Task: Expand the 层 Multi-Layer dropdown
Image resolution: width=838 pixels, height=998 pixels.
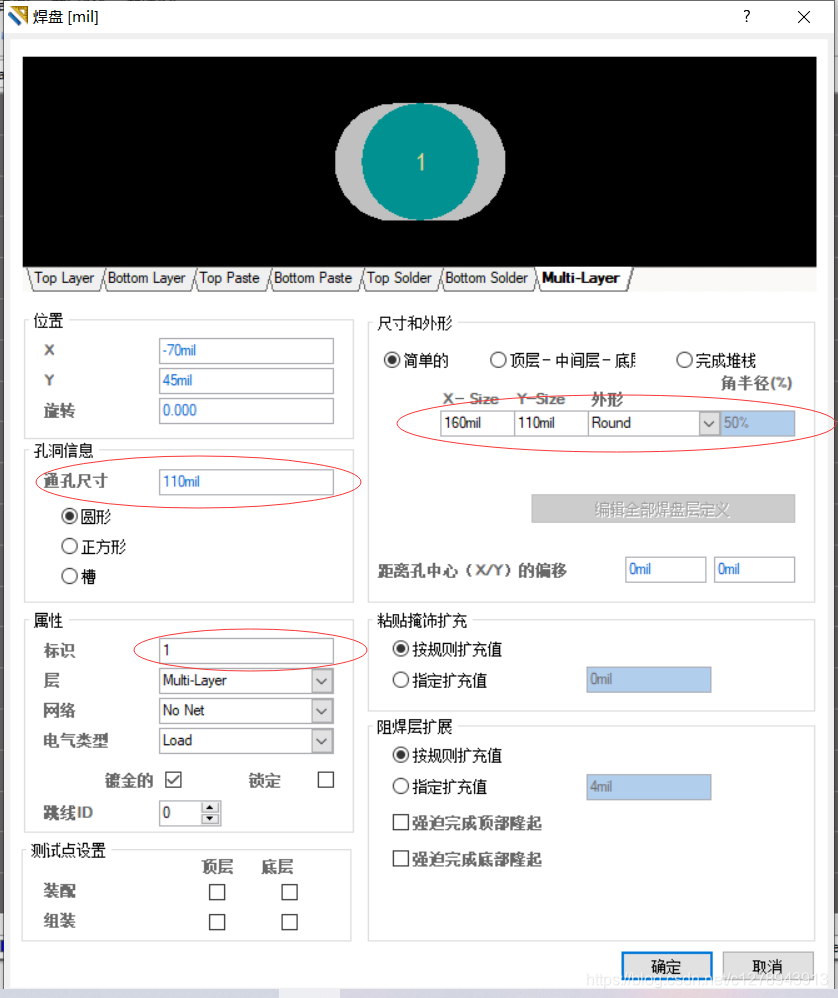Action: click(x=322, y=681)
